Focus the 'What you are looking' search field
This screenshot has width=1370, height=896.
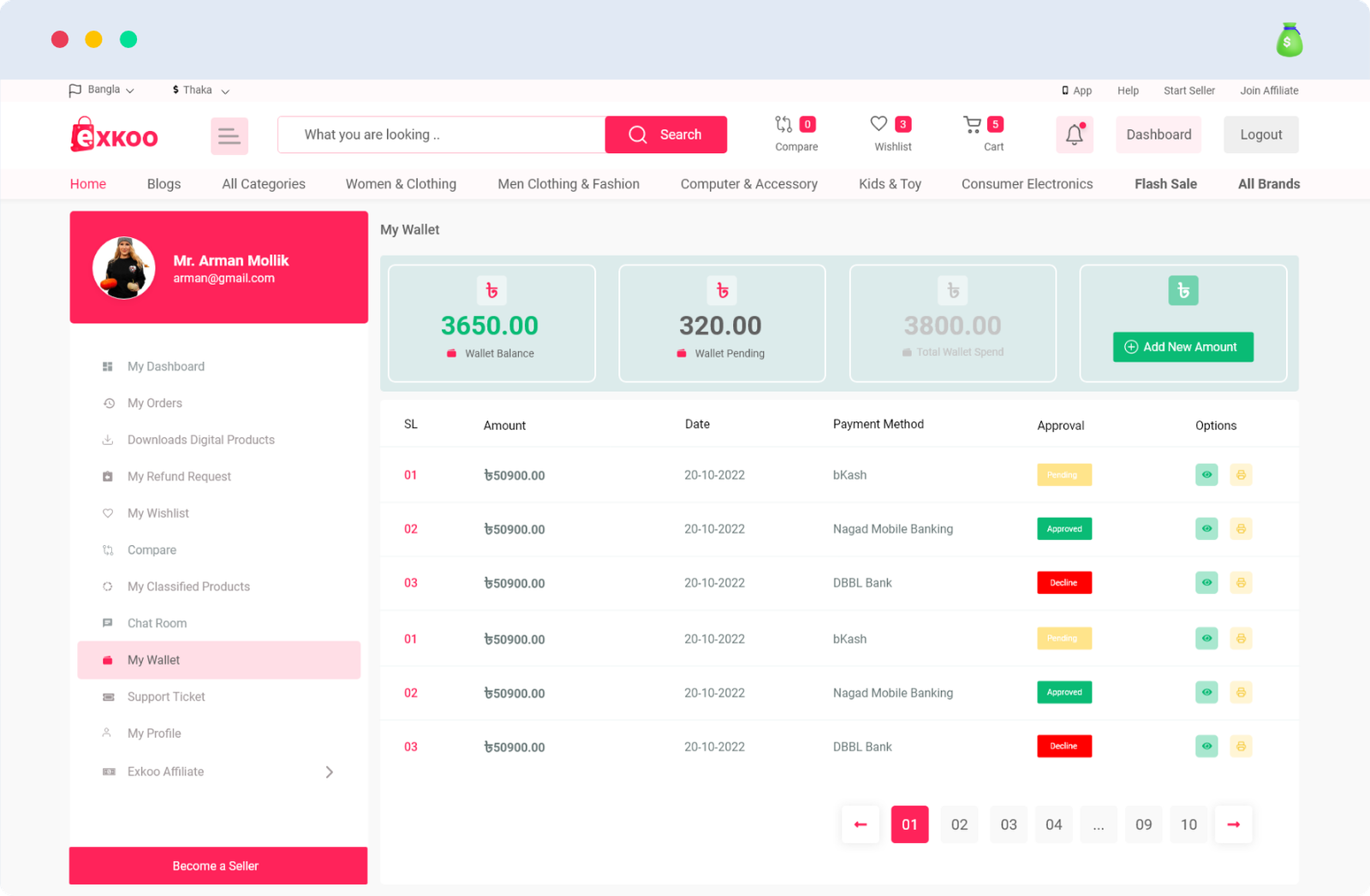tap(442, 135)
